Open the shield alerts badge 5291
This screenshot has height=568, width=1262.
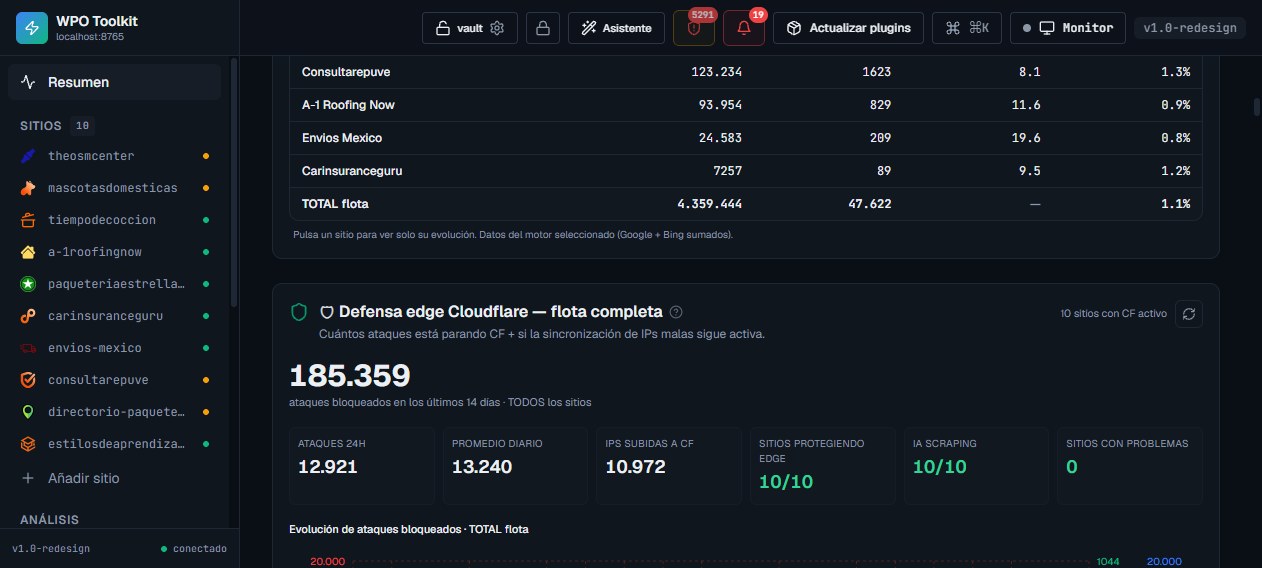[694, 28]
